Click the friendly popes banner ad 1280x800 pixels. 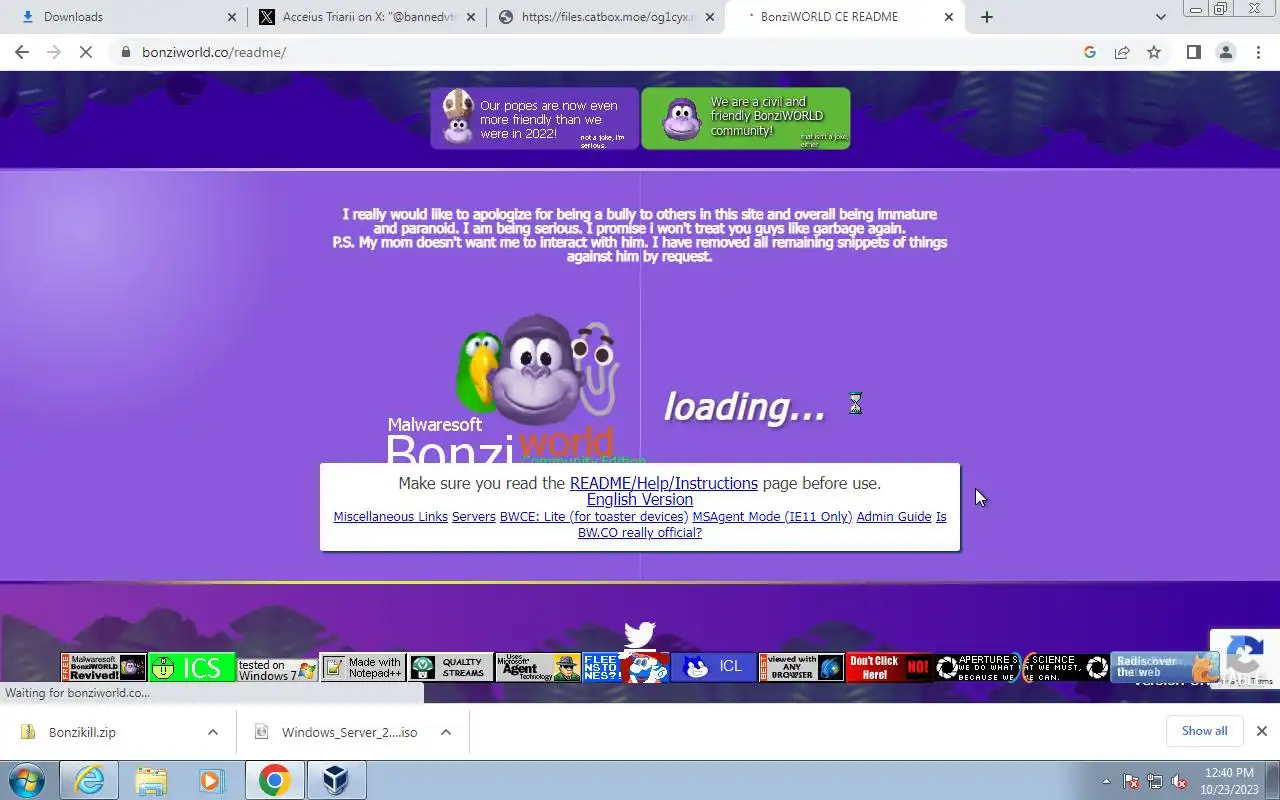534,119
